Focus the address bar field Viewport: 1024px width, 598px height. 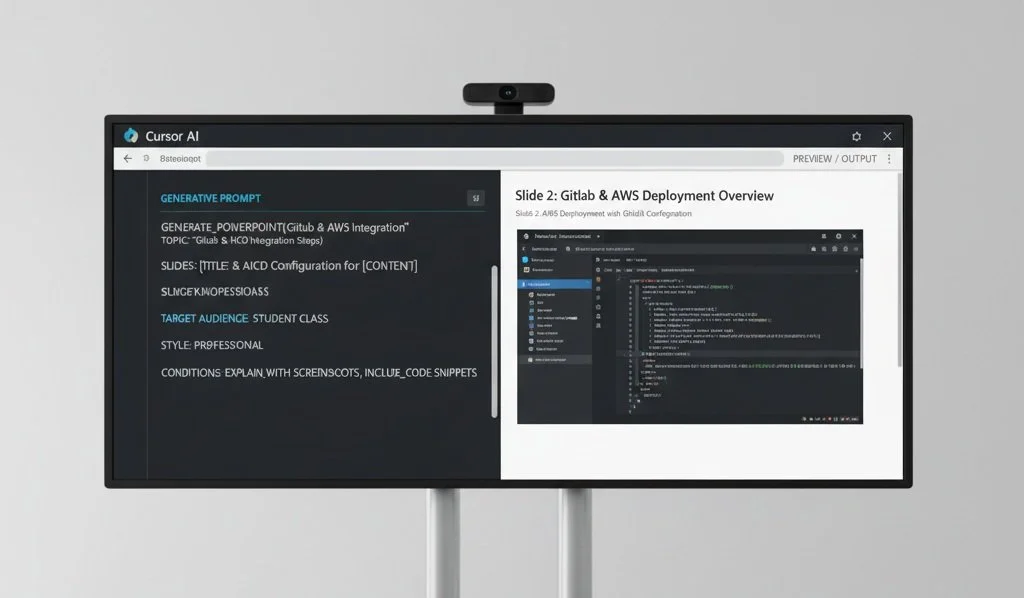495,159
